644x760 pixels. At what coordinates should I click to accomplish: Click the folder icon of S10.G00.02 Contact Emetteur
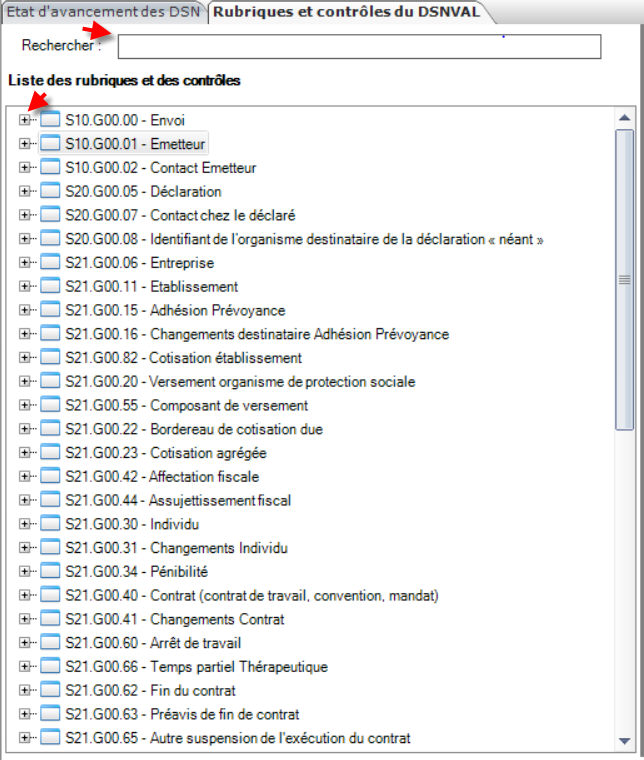50,166
